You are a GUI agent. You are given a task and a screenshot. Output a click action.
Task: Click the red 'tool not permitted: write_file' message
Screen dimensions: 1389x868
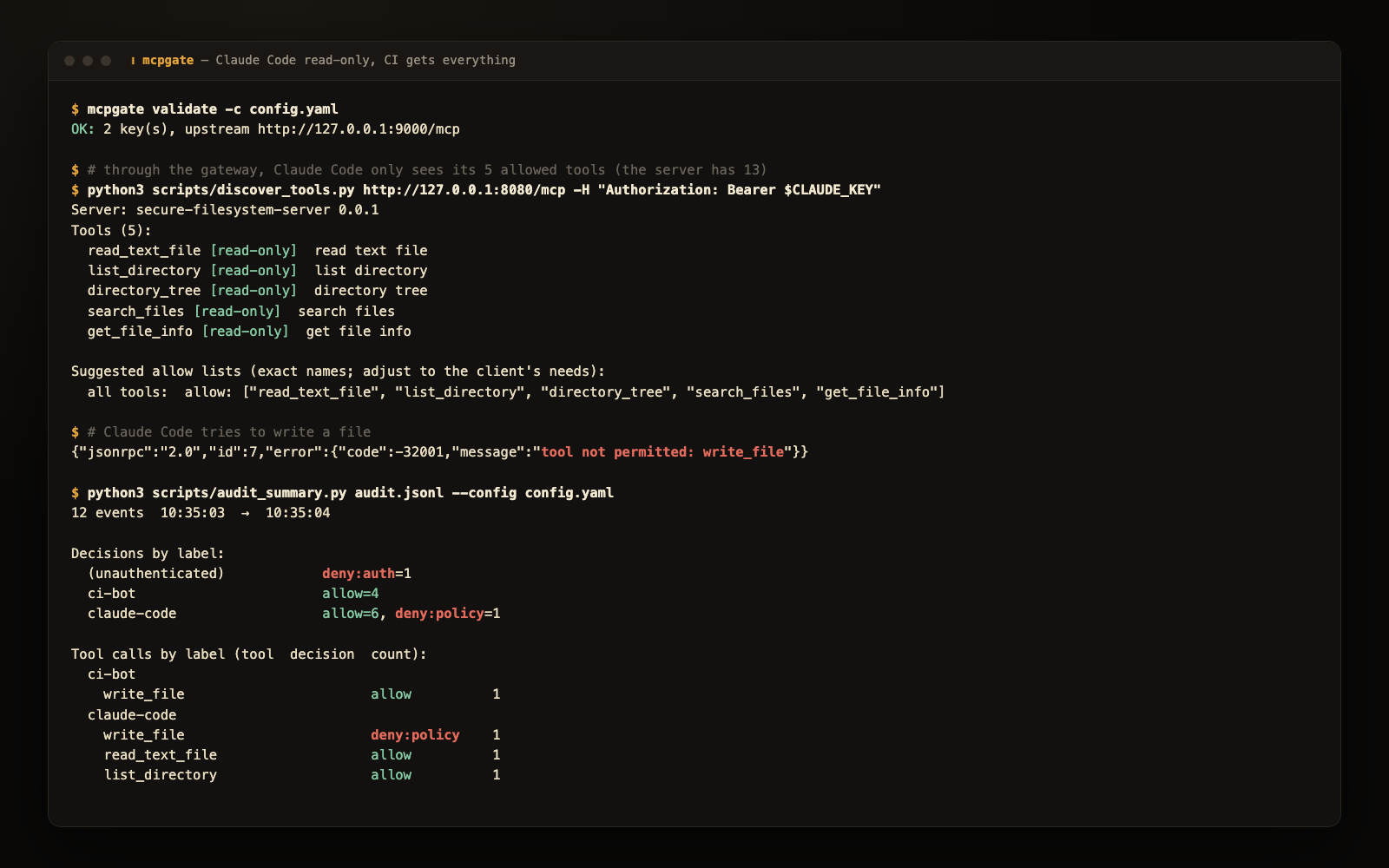[662, 452]
